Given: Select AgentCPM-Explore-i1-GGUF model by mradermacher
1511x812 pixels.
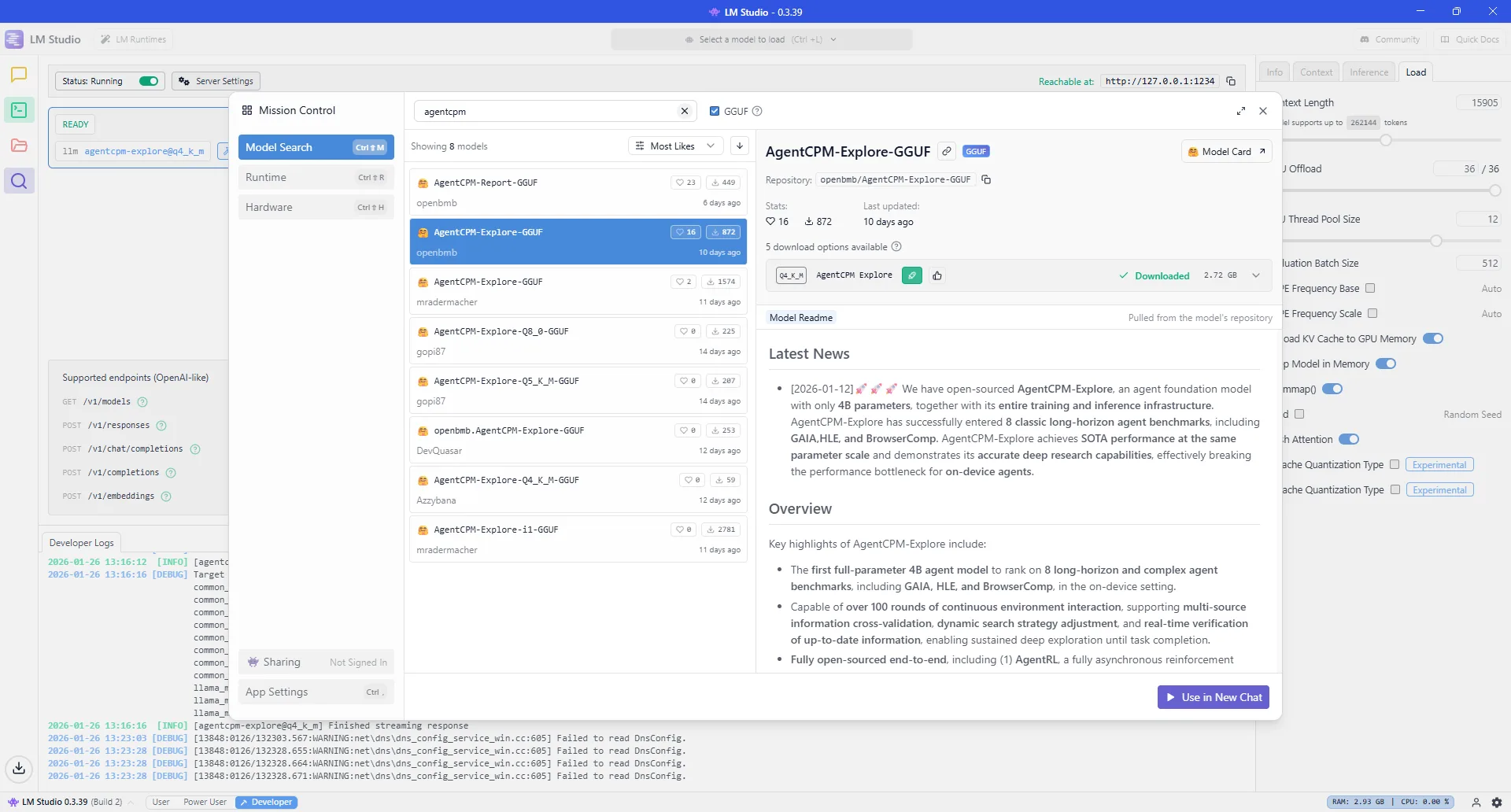Looking at the screenshot, I should [578, 539].
